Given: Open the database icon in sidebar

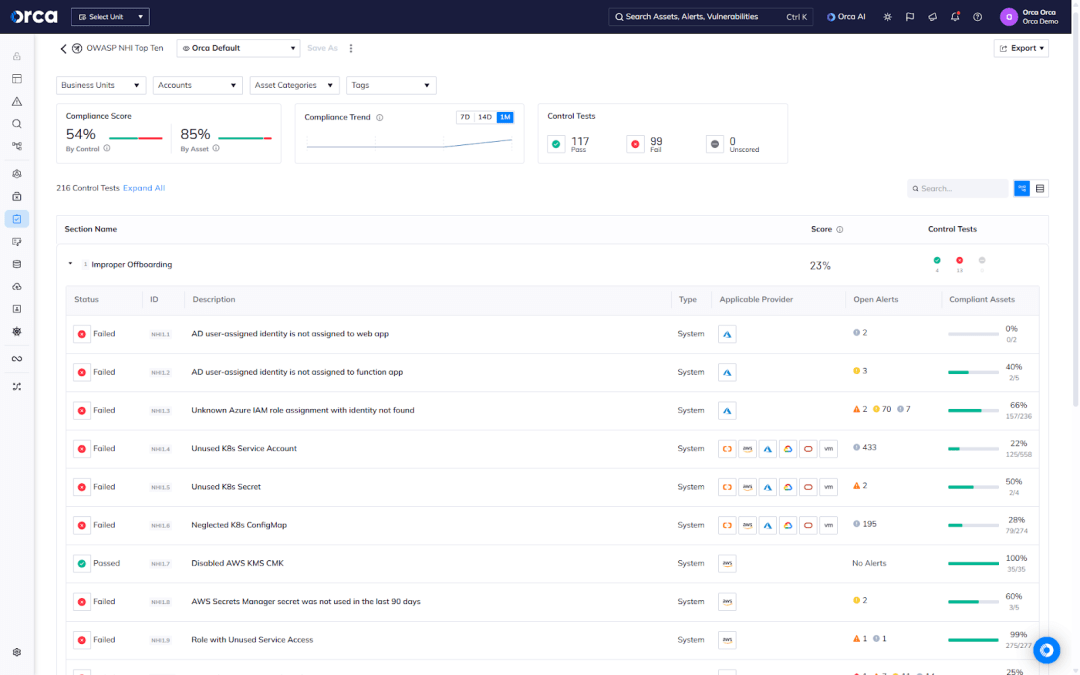Looking at the screenshot, I should (x=17, y=264).
